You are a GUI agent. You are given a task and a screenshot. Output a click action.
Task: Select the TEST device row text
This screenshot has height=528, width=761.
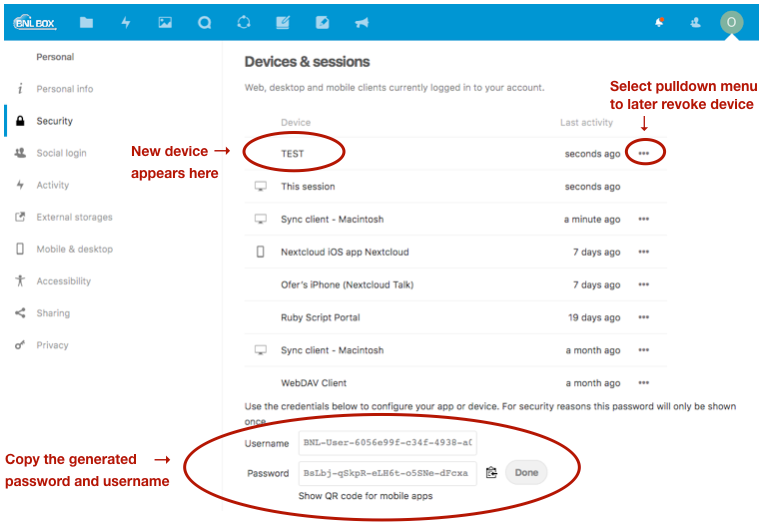pyautogui.click(x=292, y=153)
